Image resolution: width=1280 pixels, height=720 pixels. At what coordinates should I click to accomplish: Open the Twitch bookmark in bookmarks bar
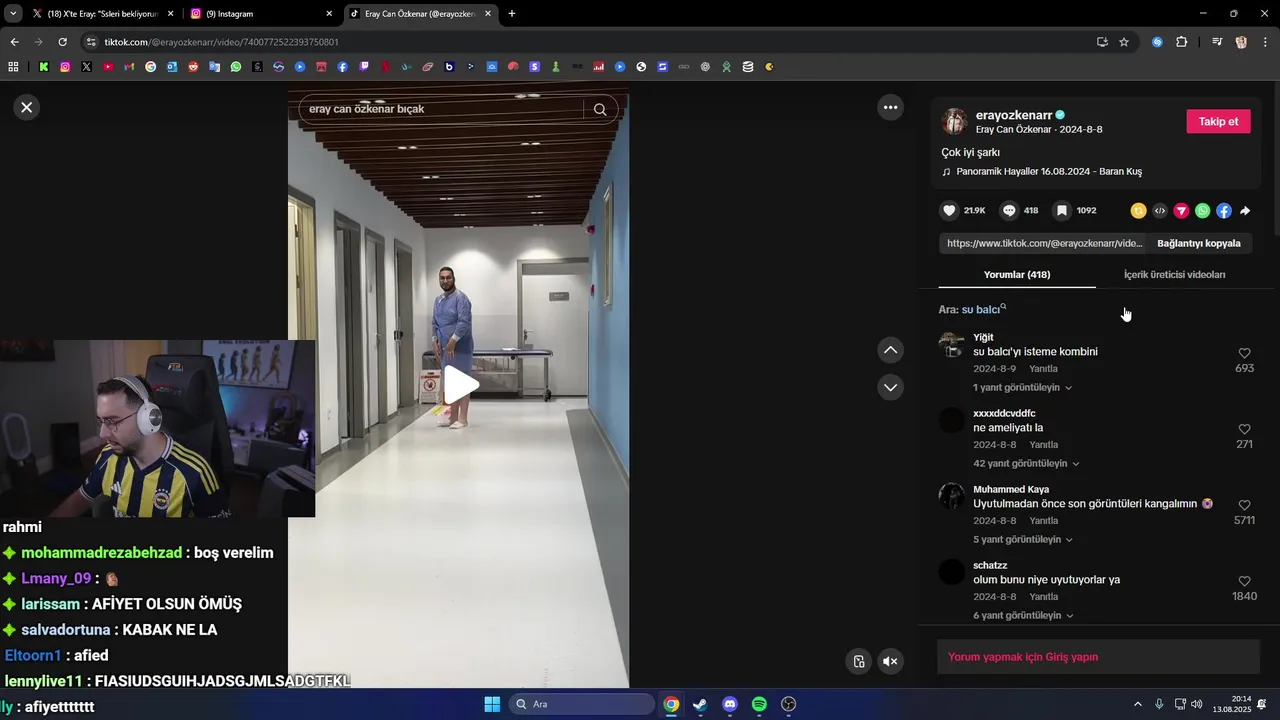[364, 67]
